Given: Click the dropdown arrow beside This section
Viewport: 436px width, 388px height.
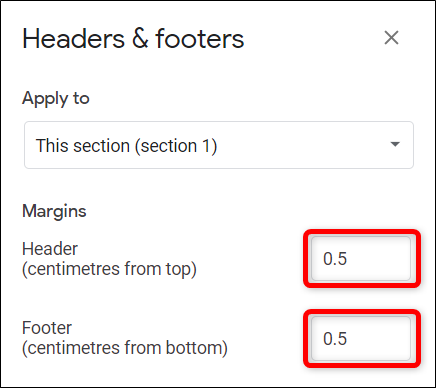Looking at the screenshot, I should click(x=395, y=144).
